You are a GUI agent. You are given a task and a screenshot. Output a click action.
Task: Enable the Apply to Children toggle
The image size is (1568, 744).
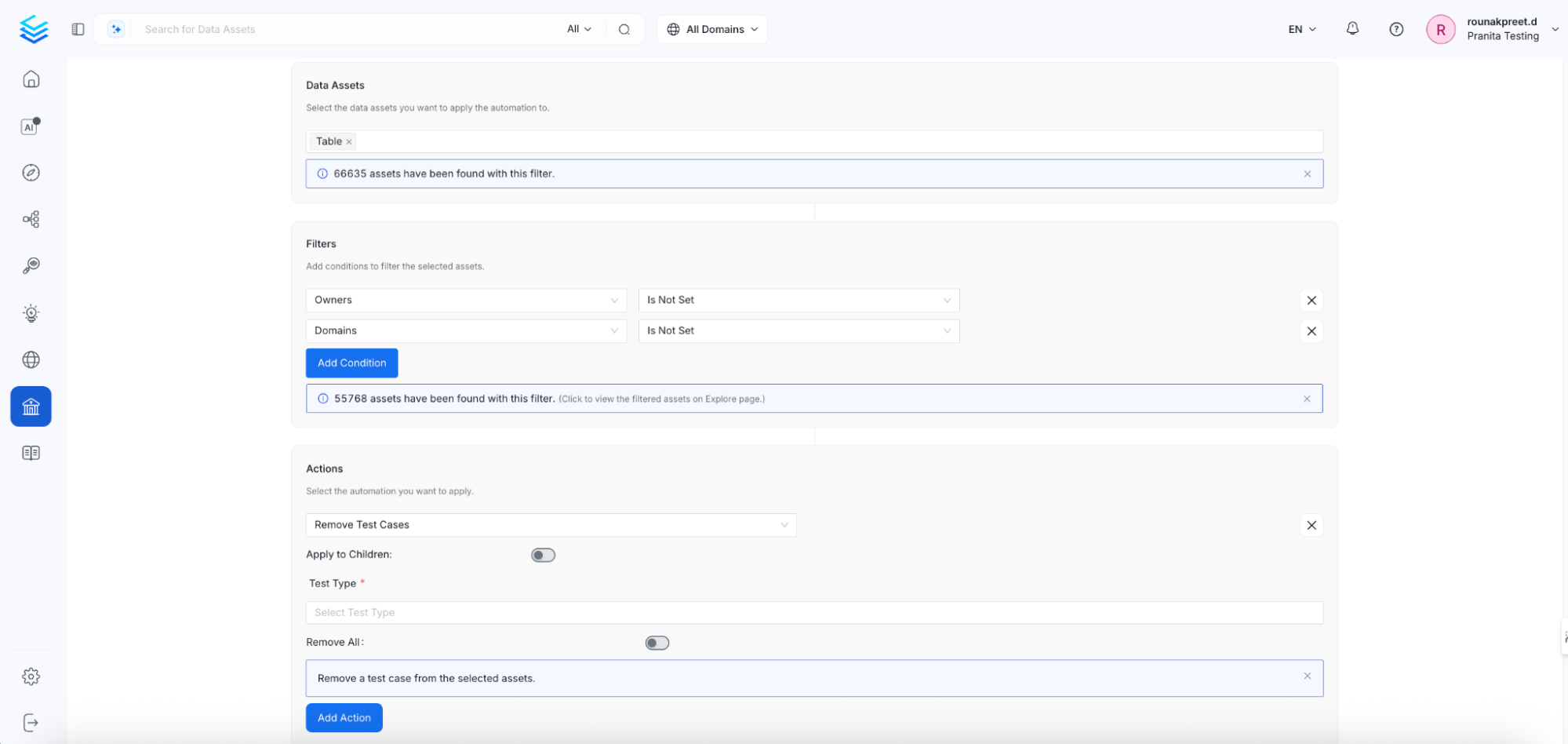pyautogui.click(x=543, y=554)
